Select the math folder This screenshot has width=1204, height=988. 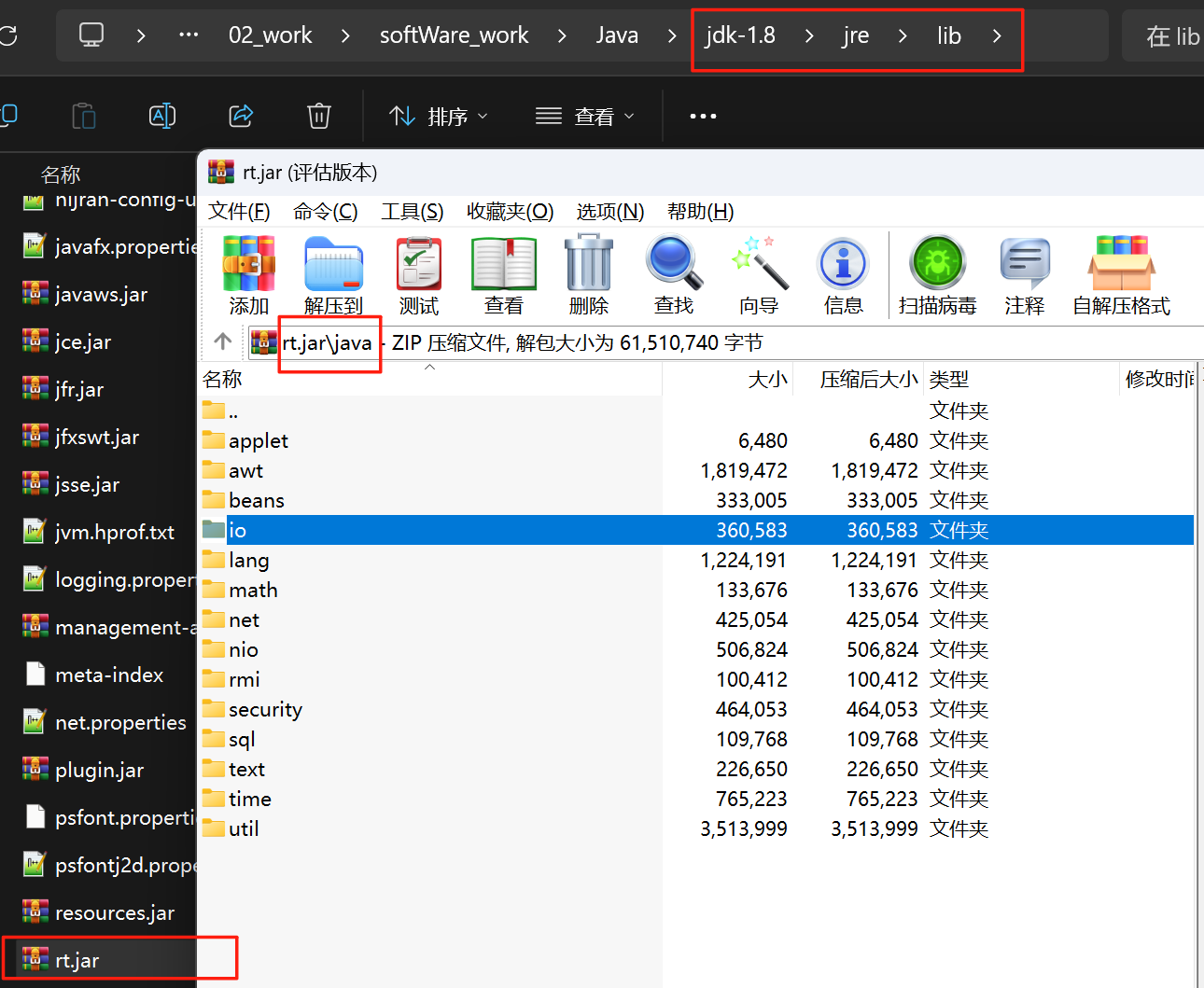point(253,590)
